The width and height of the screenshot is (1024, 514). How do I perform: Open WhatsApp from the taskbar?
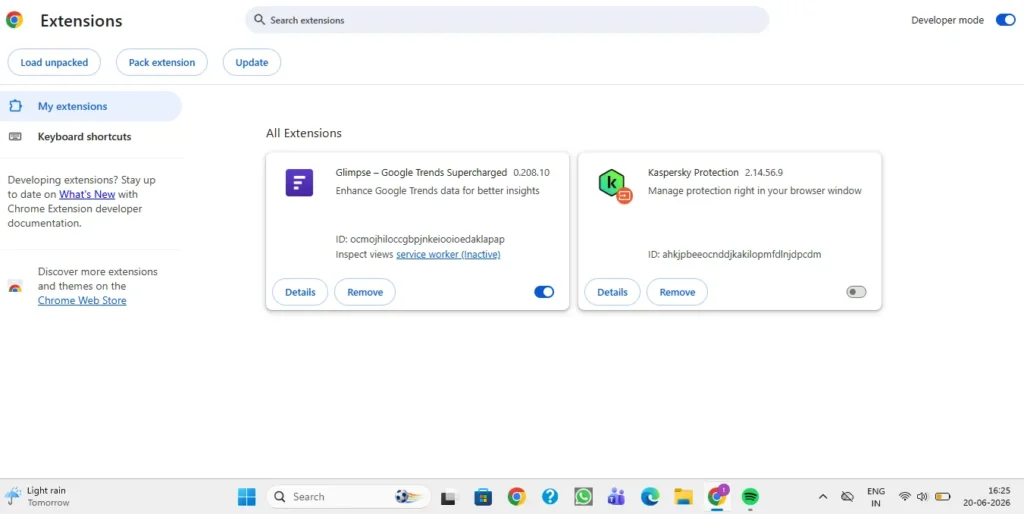click(583, 497)
